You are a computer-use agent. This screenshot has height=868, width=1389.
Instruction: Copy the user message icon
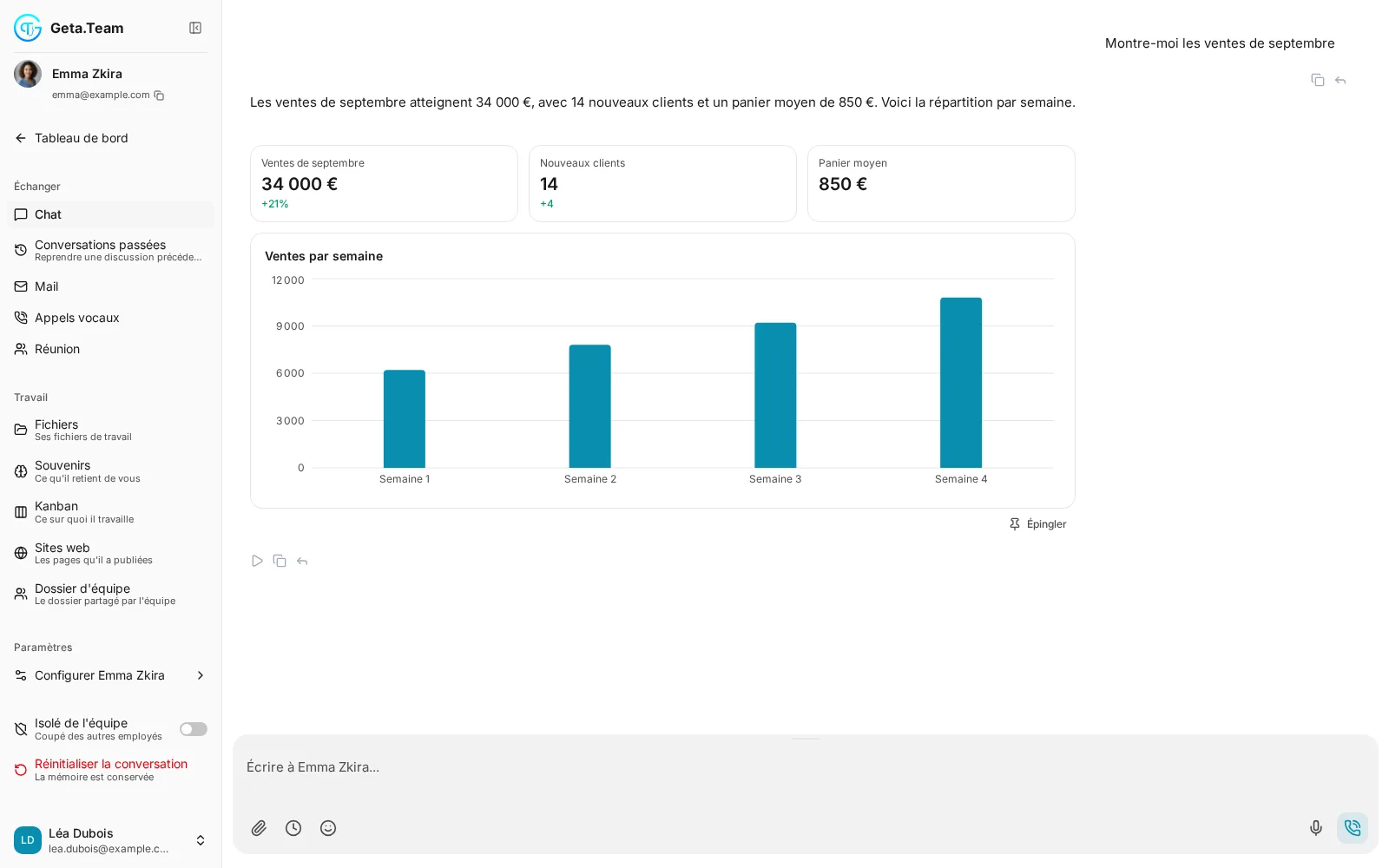click(1318, 80)
